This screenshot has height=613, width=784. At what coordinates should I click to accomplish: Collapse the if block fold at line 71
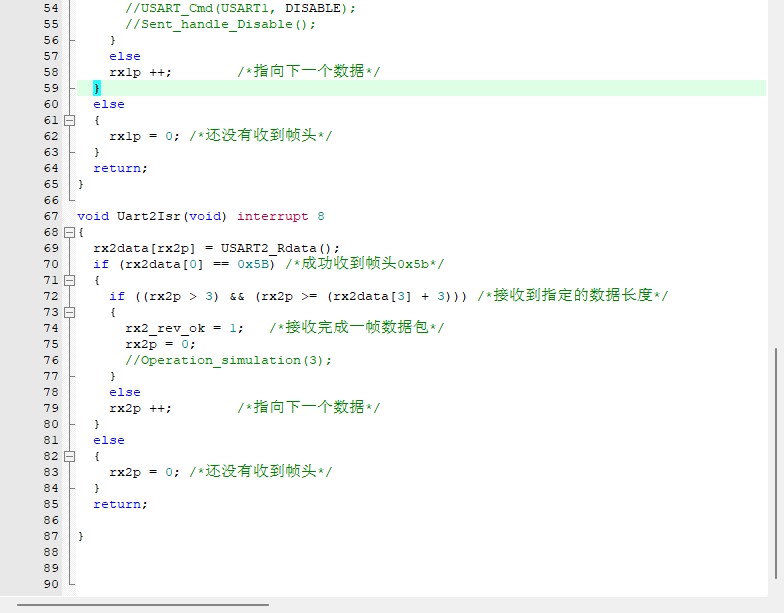(70, 280)
